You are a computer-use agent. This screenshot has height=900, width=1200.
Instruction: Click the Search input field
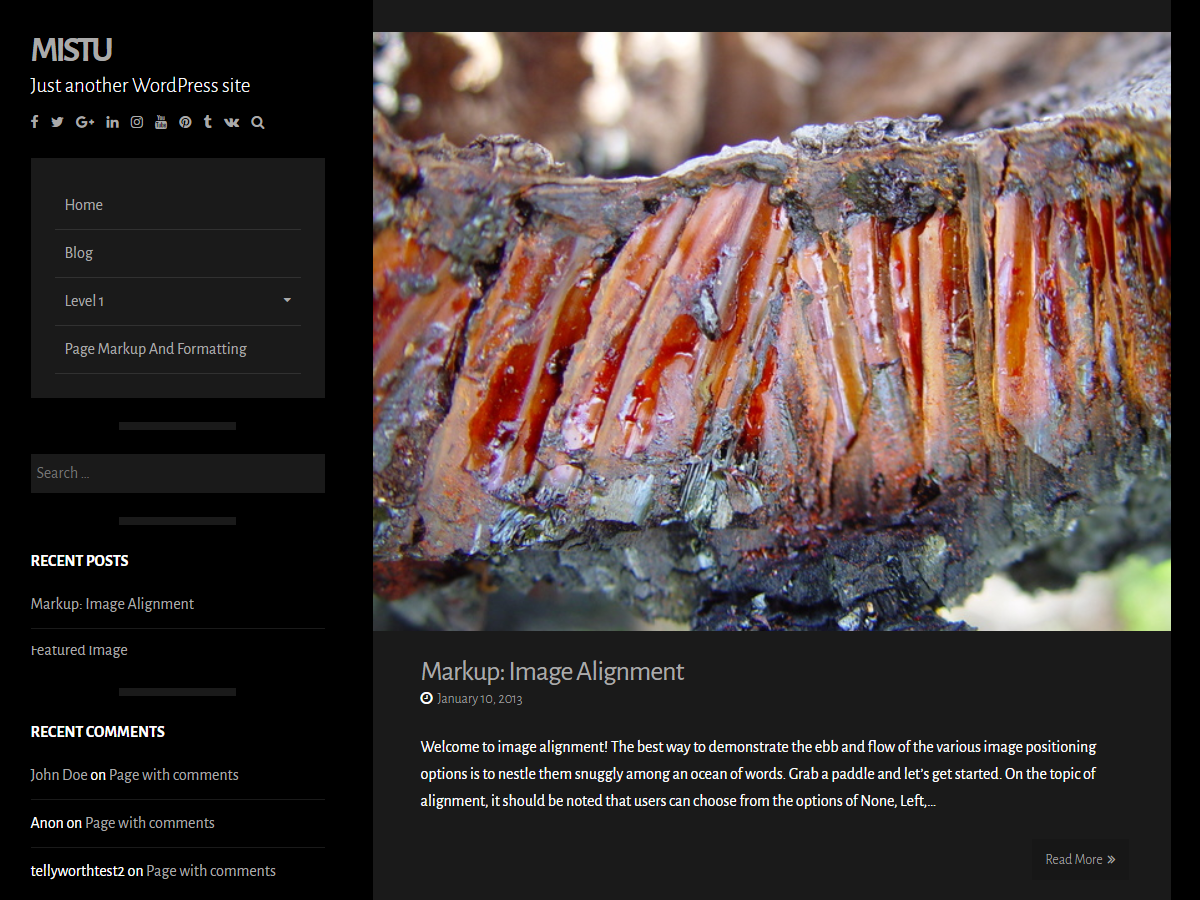coord(178,473)
